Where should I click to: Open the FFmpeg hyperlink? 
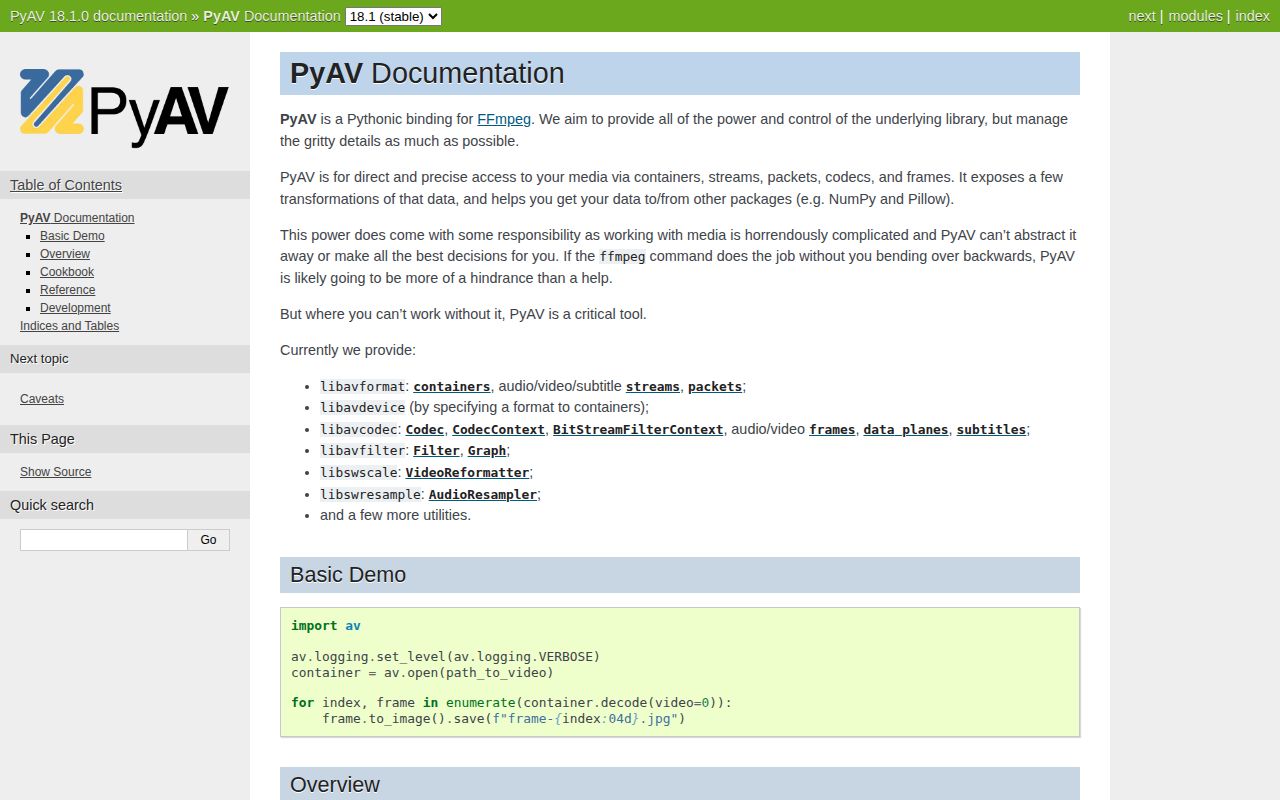(x=504, y=119)
